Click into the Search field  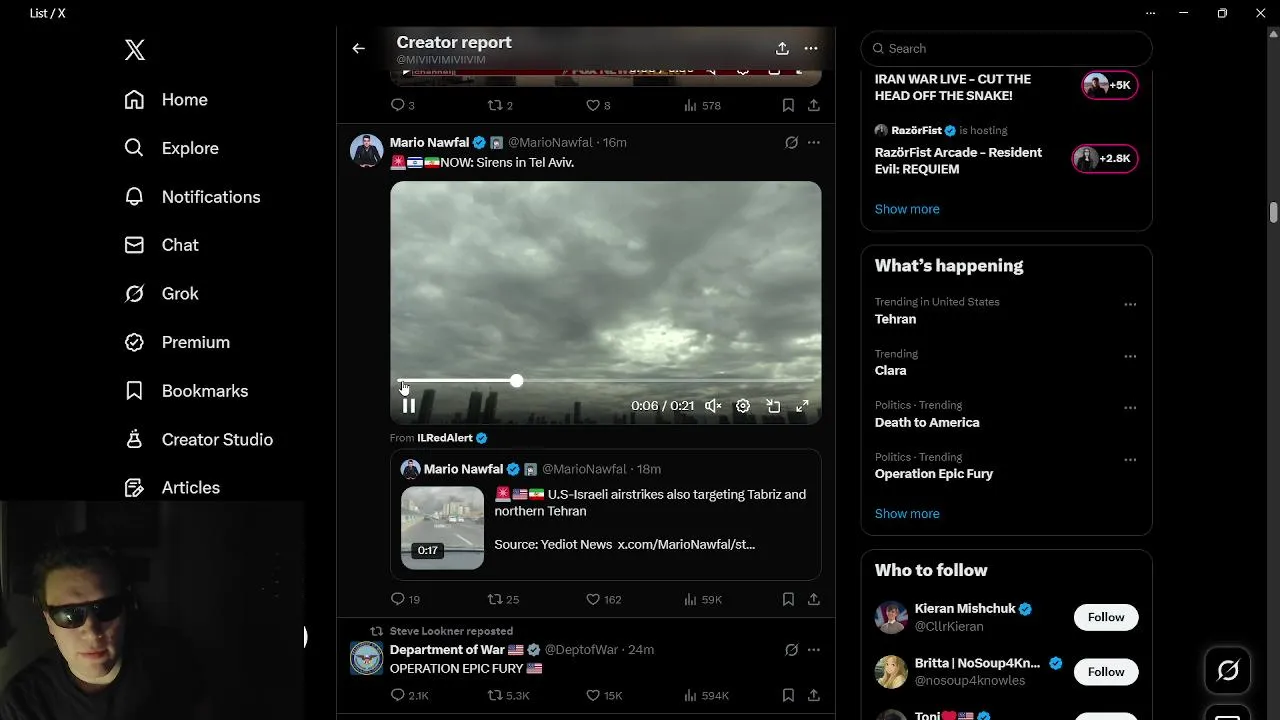(1006, 48)
